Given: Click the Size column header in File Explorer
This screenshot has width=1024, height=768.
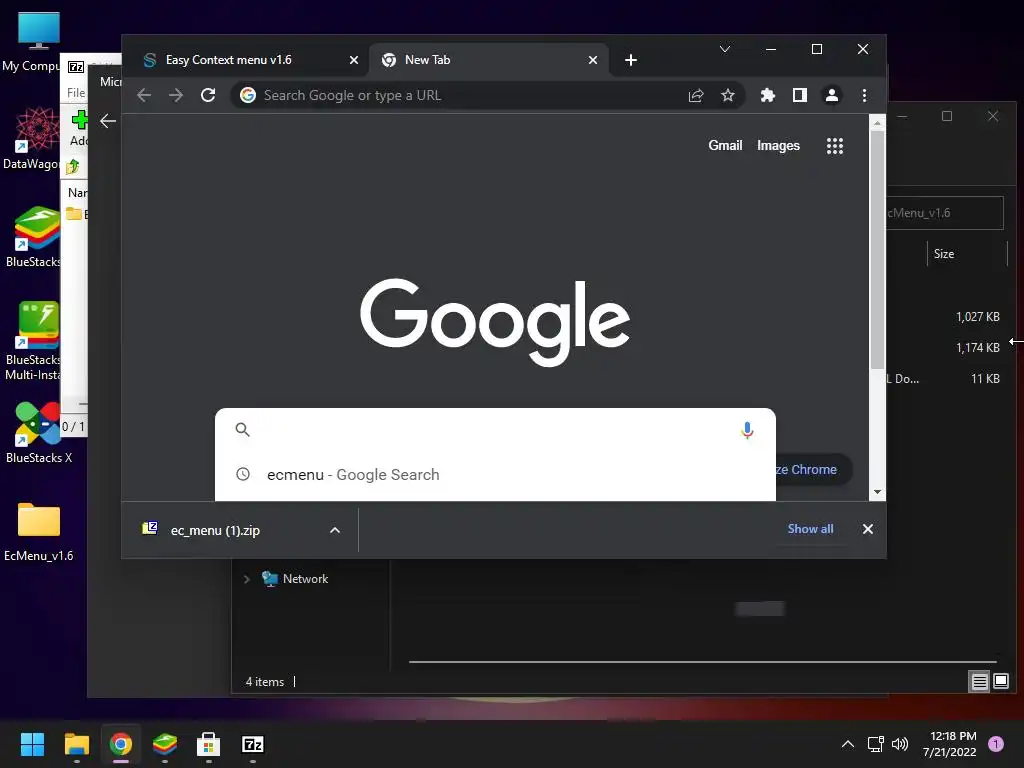Looking at the screenshot, I should [967, 254].
